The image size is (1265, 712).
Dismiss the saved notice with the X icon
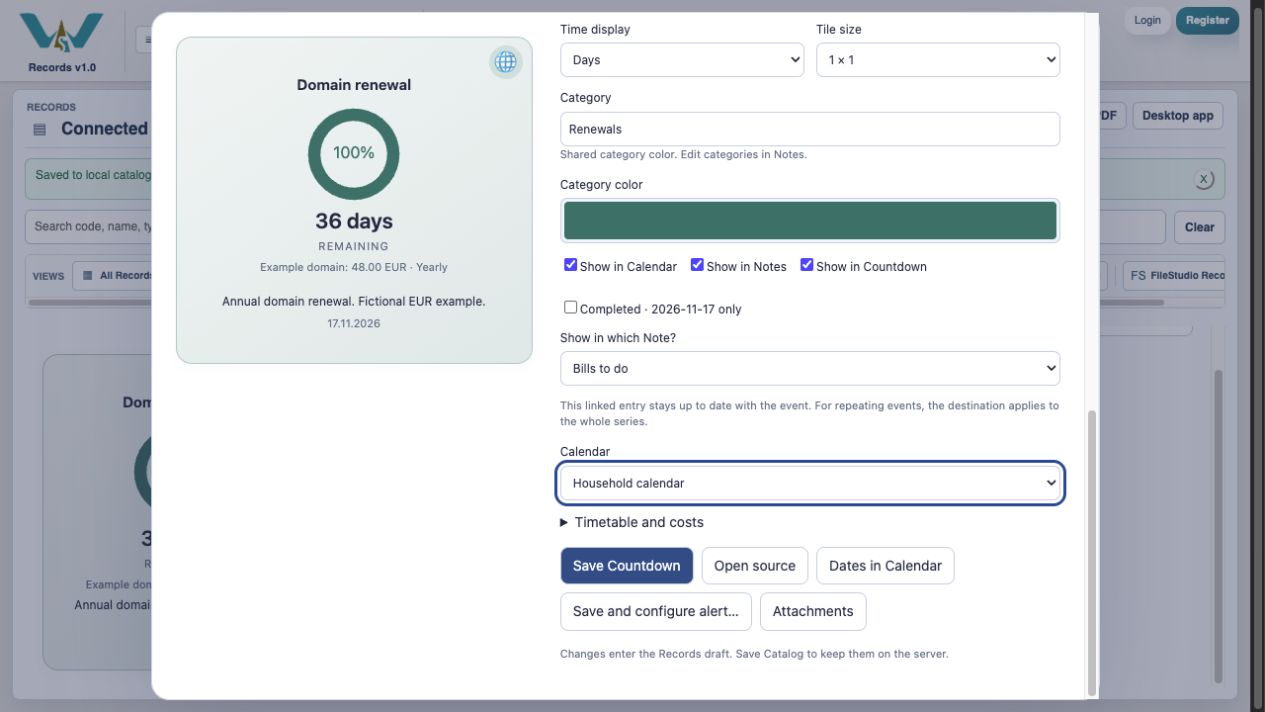(1204, 179)
